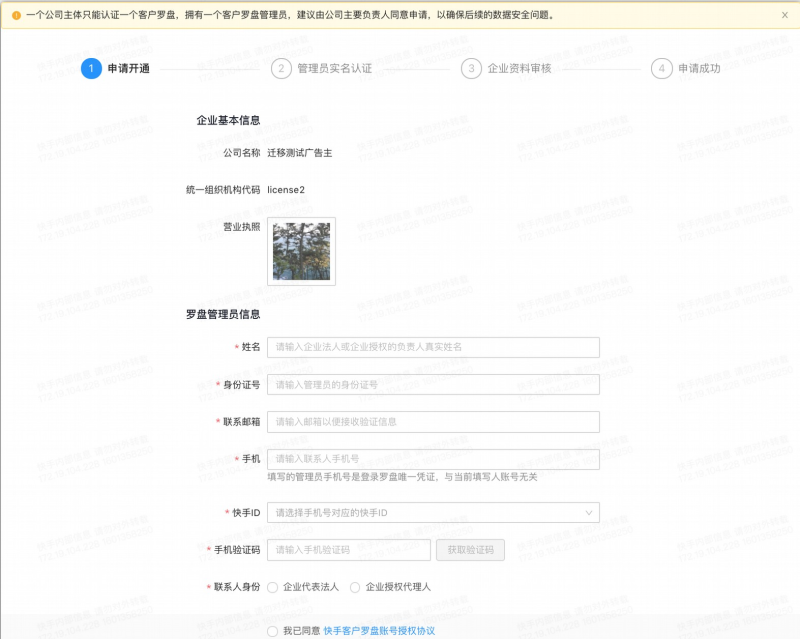This screenshot has height=639, width=800.
Task: Check the 我已同意 agreement checkbox
Action: pyautogui.click(x=273, y=631)
